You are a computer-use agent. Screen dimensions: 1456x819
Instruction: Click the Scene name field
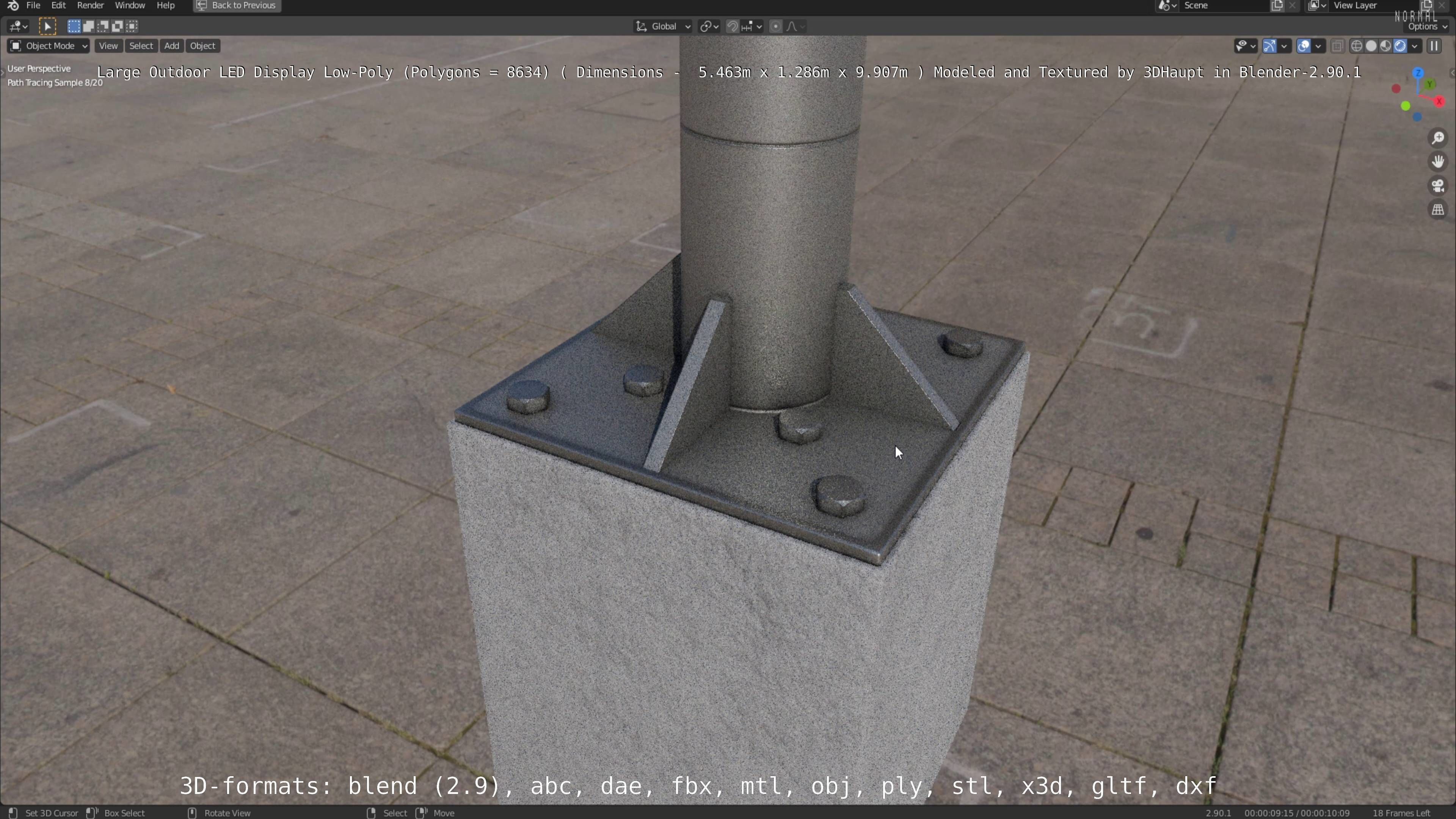(x=1224, y=6)
